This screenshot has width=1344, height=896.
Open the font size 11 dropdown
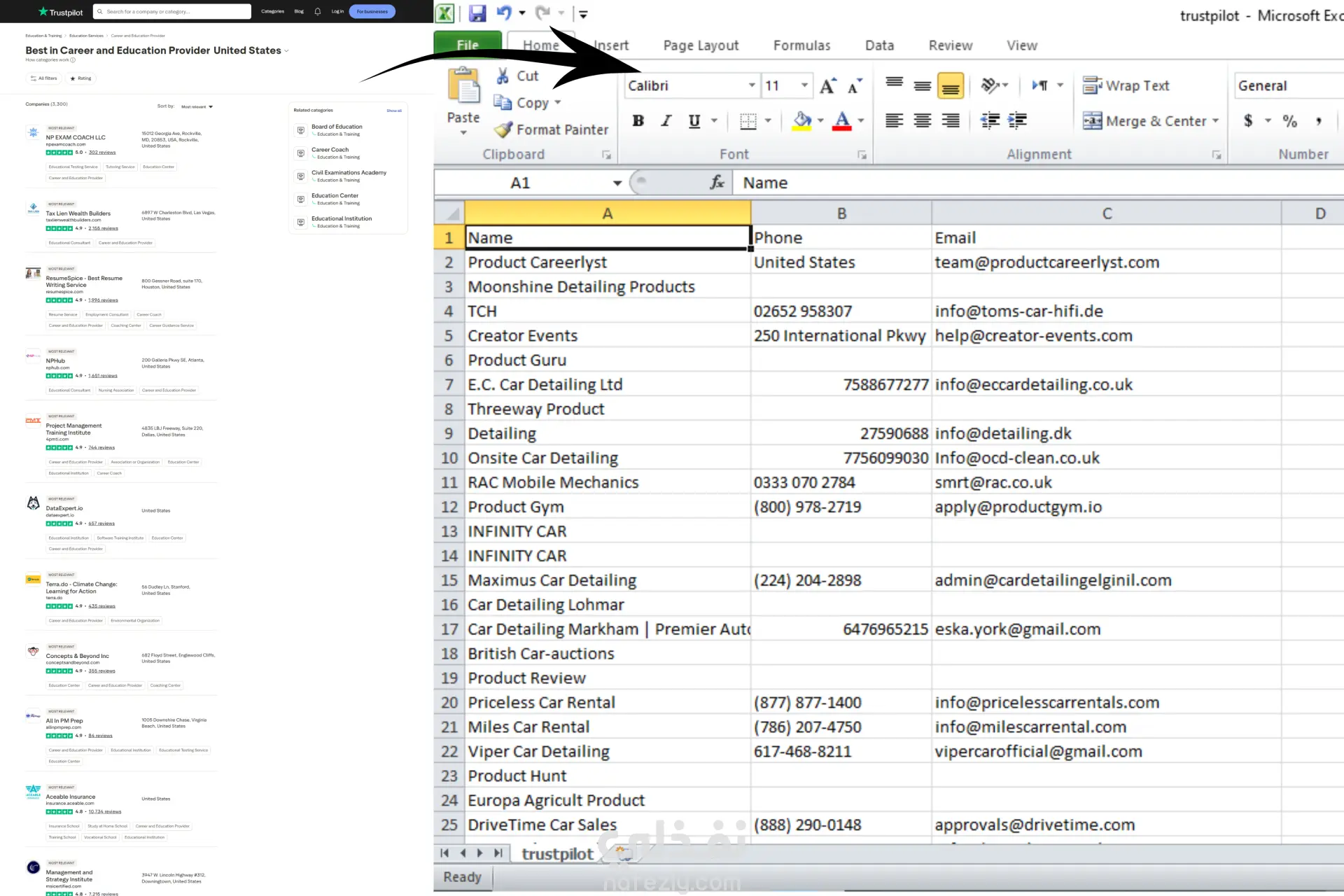click(x=804, y=85)
